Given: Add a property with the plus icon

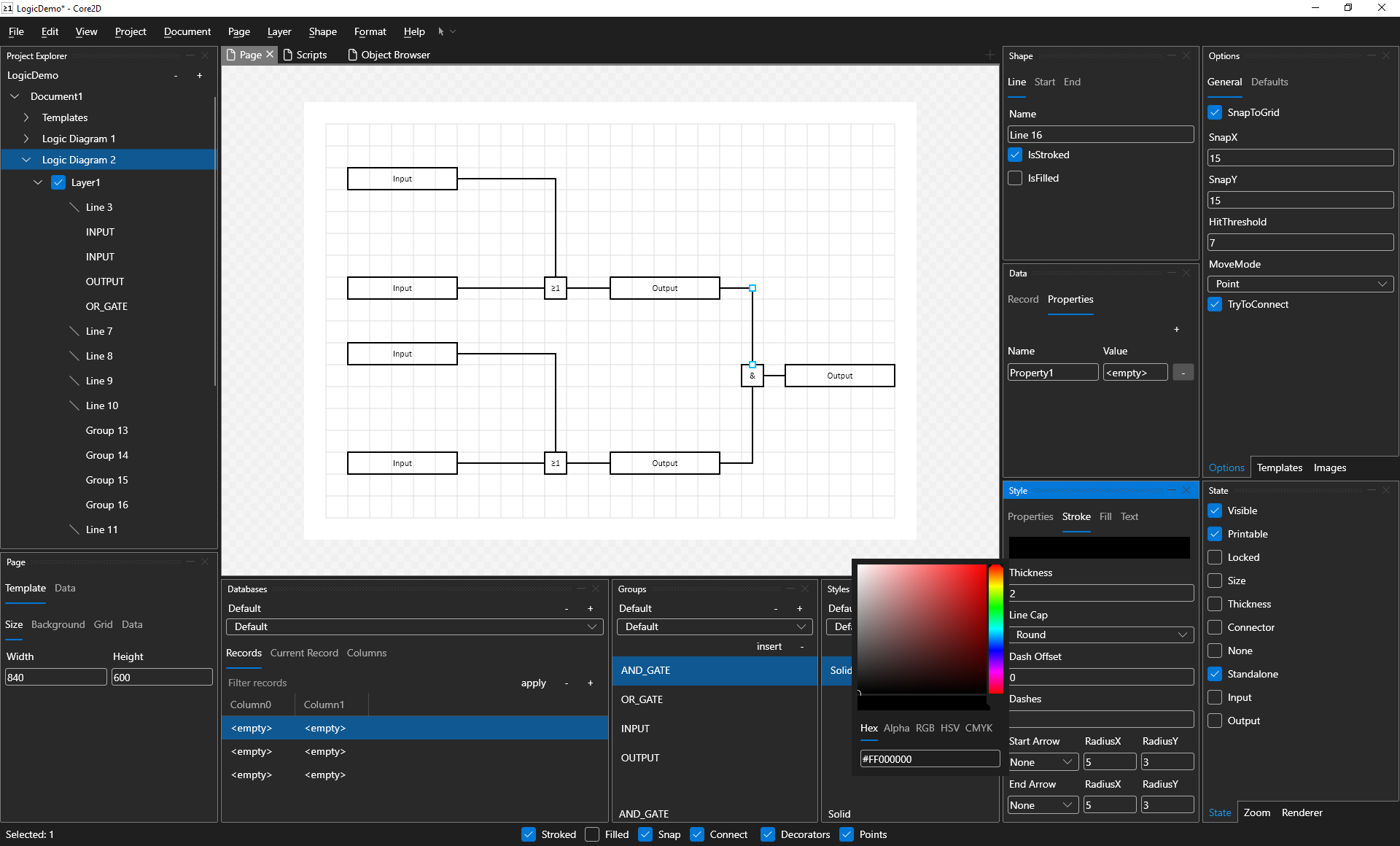Looking at the screenshot, I should (x=1176, y=330).
